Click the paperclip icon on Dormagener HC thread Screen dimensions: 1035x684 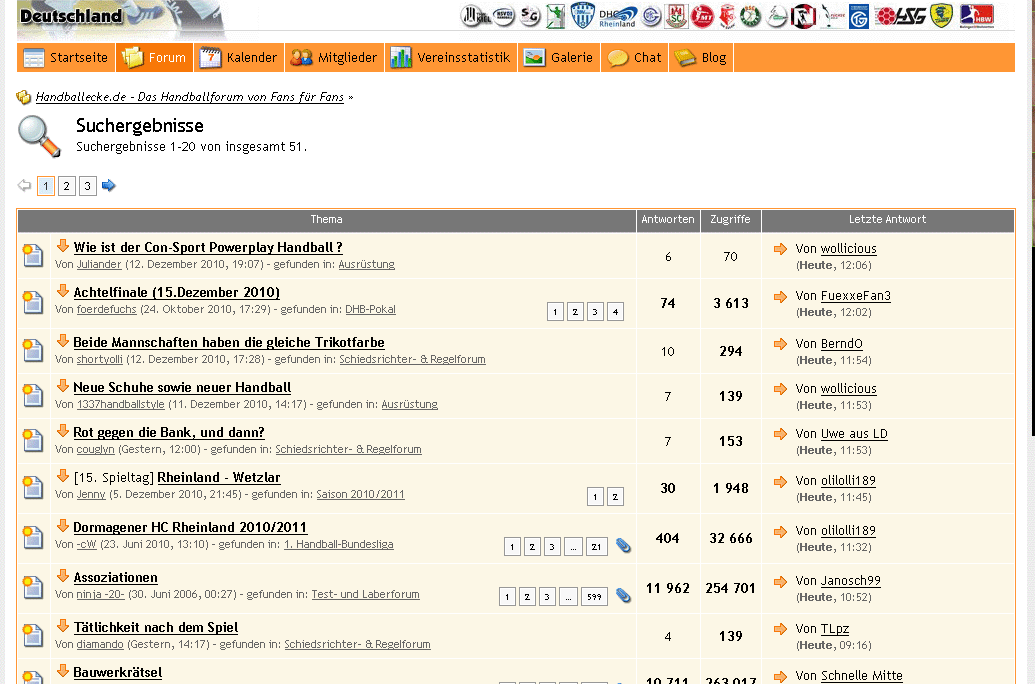click(x=623, y=546)
